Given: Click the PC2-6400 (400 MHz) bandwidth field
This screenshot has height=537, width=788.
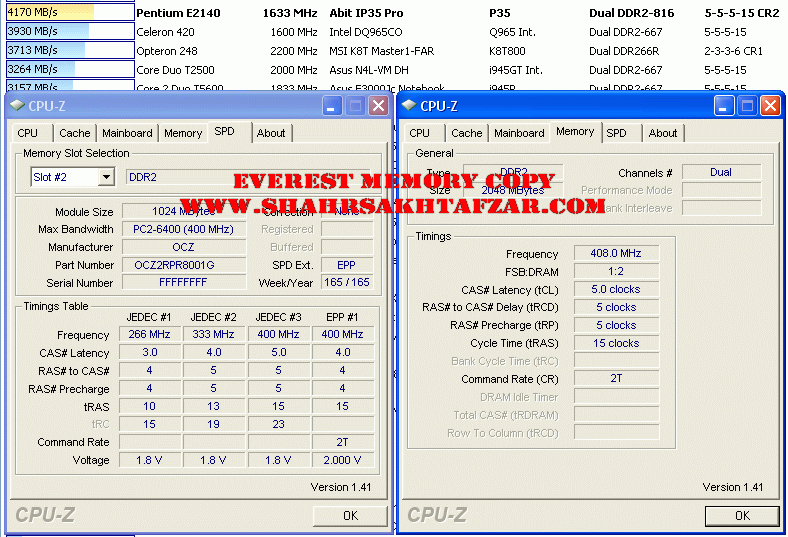Looking at the screenshot, I should pos(183,229).
